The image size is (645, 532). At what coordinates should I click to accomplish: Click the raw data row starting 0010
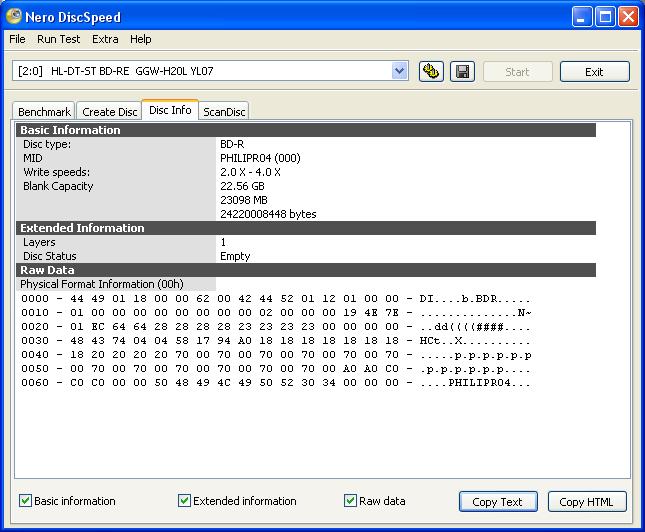[276, 313]
